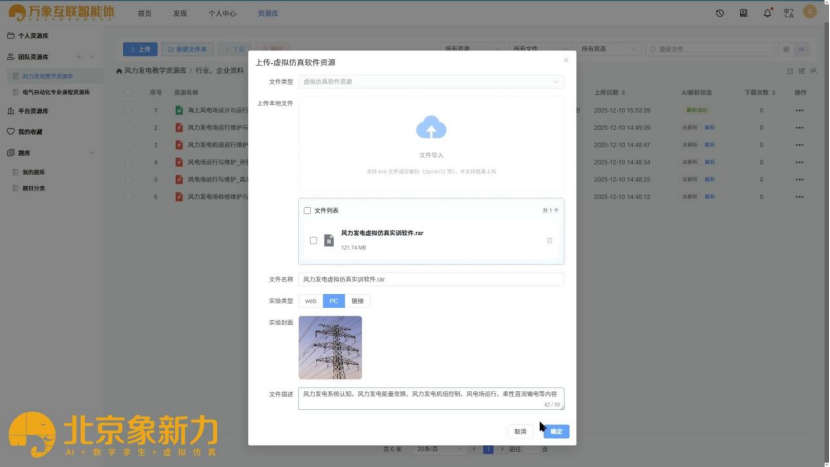Viewport: 830px width, 467px height.
Task: Open the notification bell icon
Action: click(767, 13)
